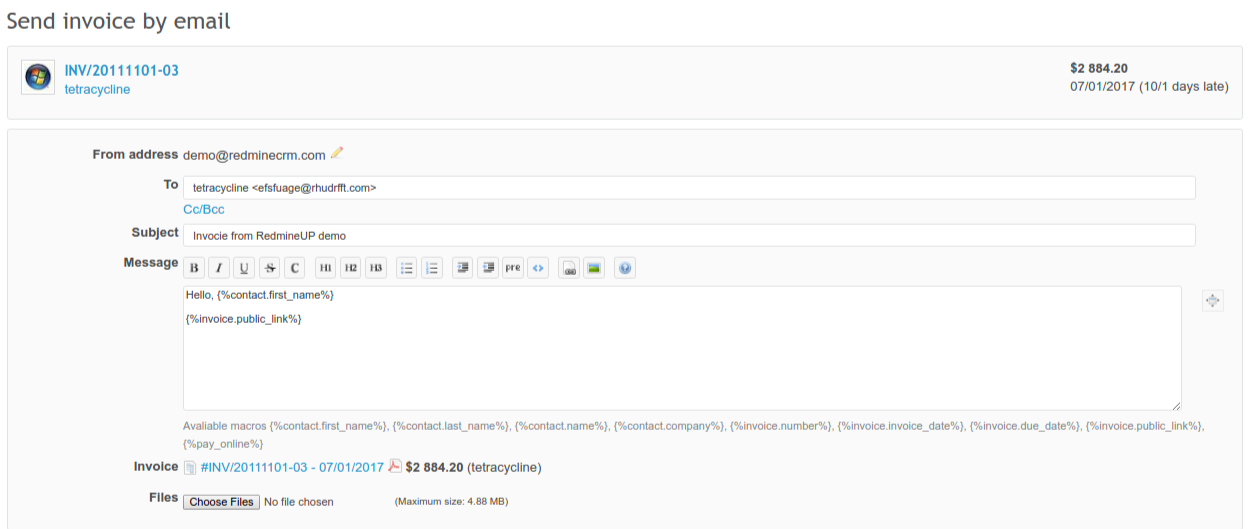Click the Choose Files button

(x=221, y=502)
